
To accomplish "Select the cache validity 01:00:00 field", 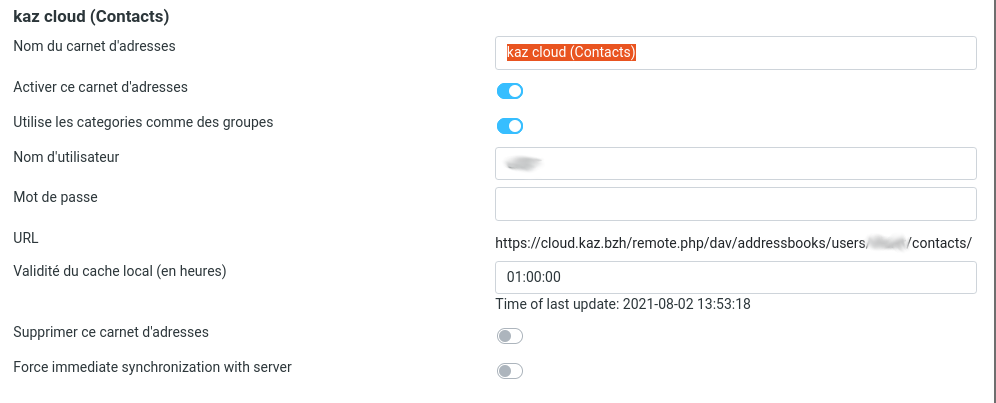I will pos(735,277).
